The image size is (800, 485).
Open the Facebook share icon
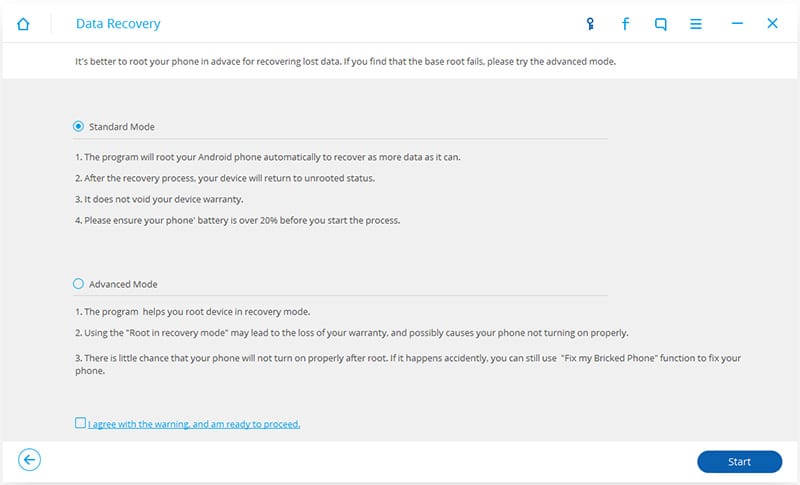tap(625, 24)
